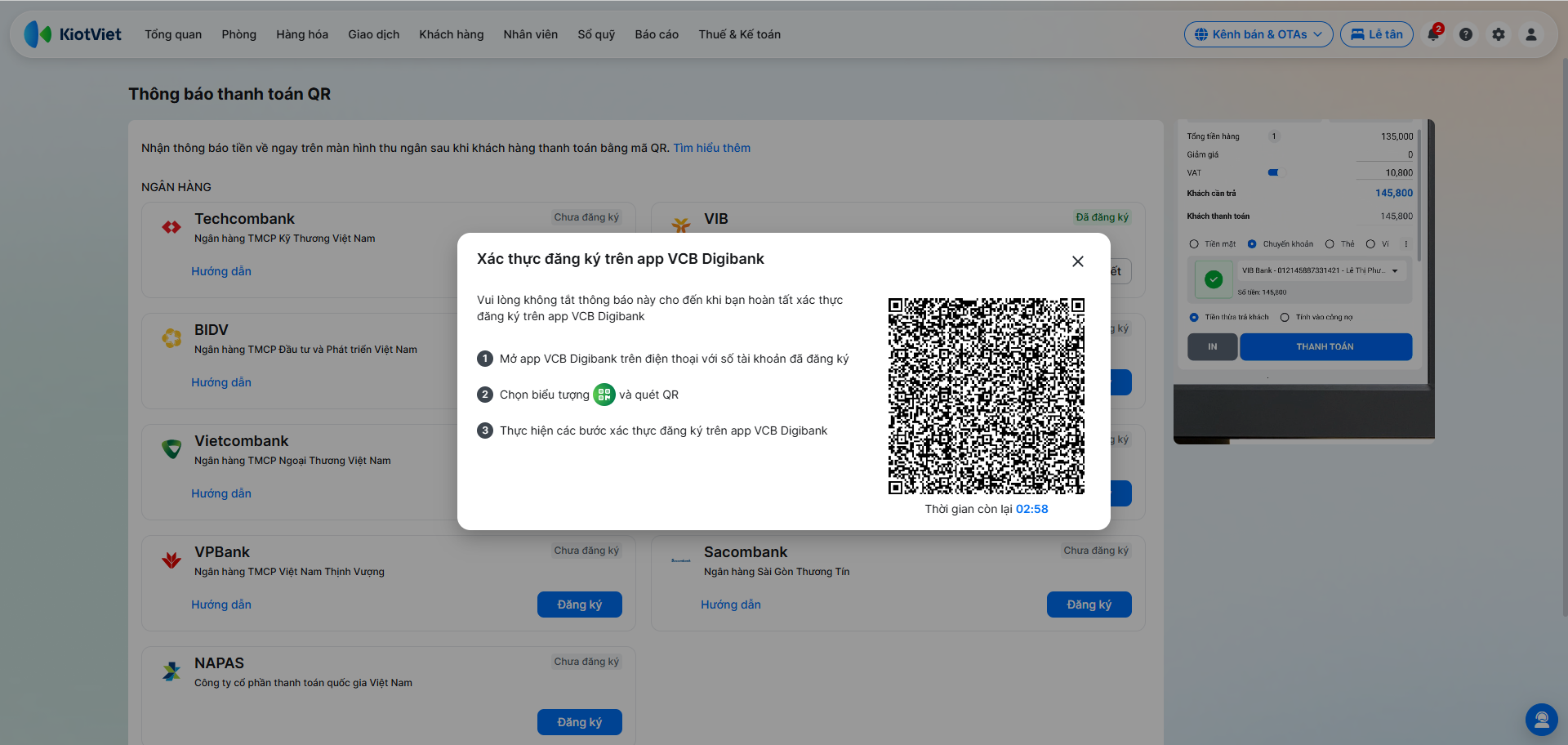Click the text Ngân hàng TMCP Việt Nam Thịnh Vượng
Screen dimensions: 1568x745
coord(289,572)
